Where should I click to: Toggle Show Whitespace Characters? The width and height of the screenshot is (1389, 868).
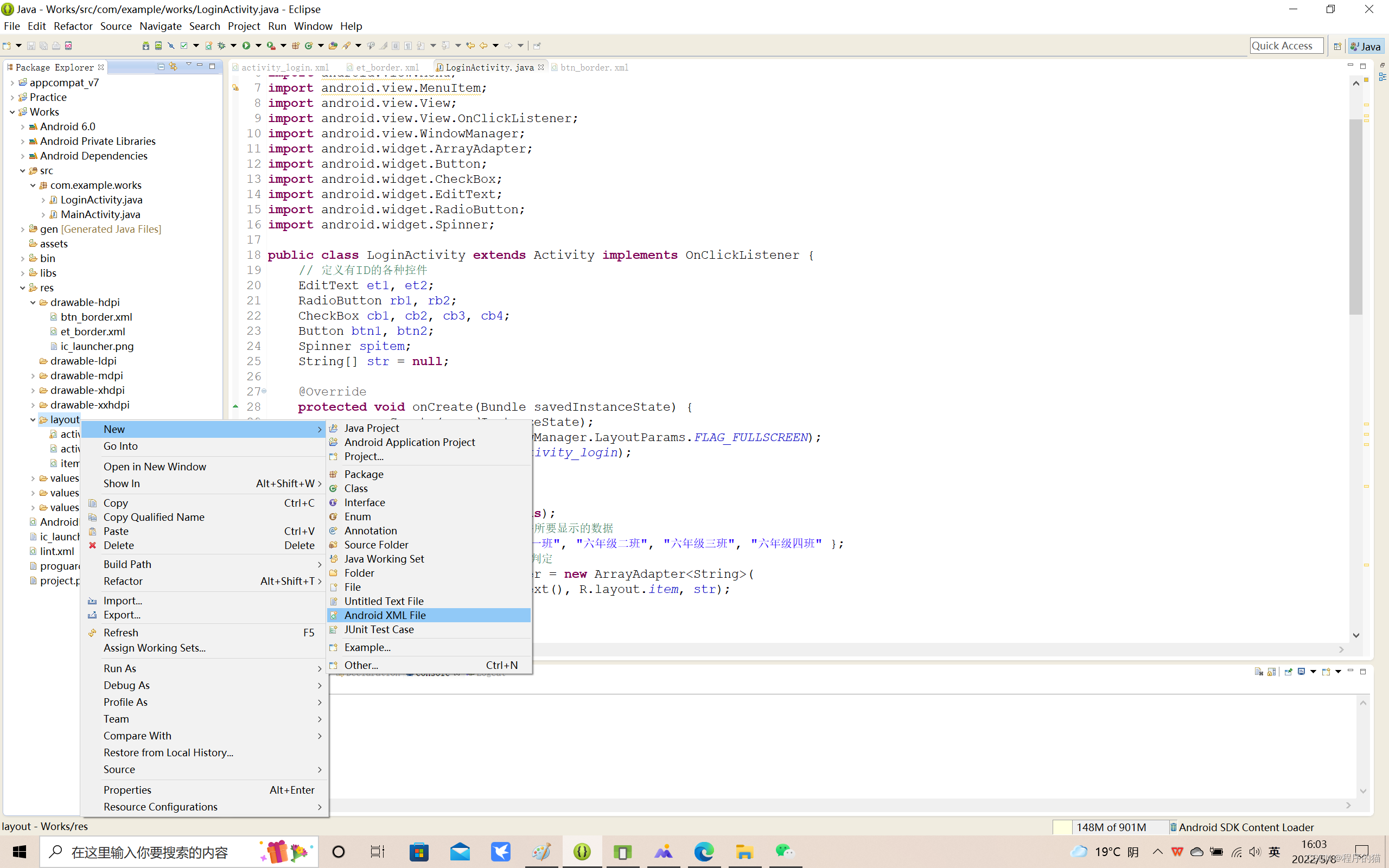(x=408, y=46)
